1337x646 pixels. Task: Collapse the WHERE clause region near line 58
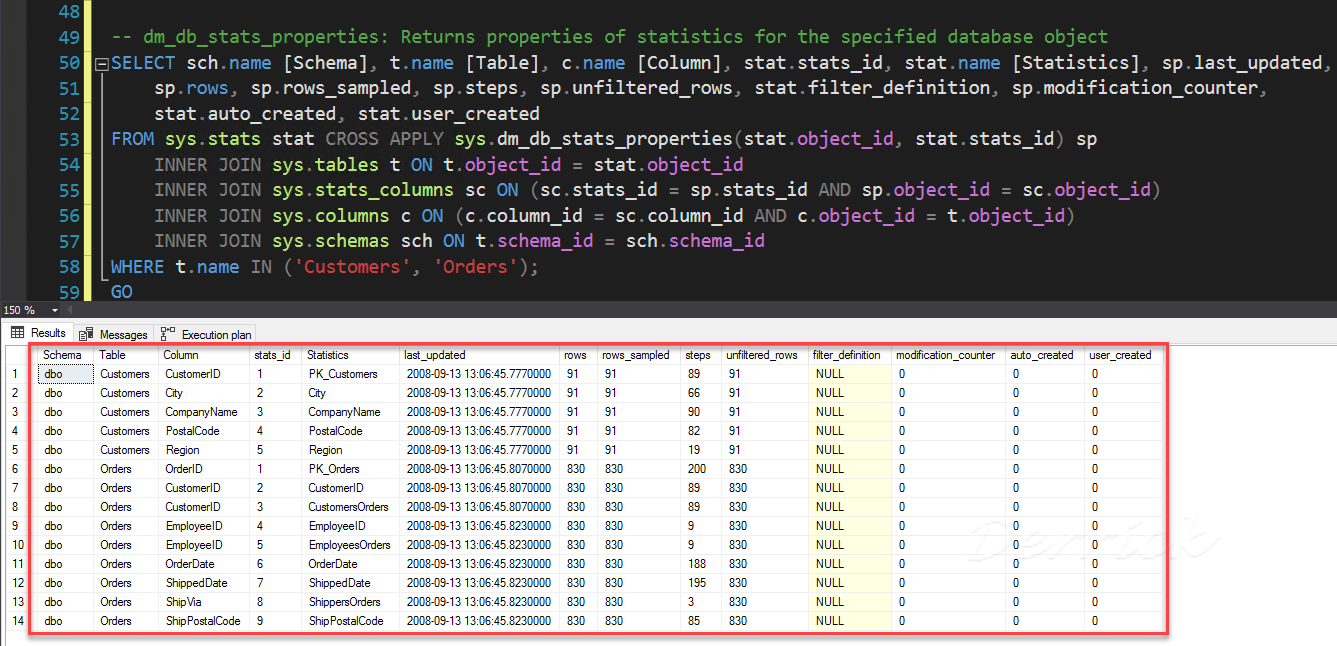click(102, 267)
